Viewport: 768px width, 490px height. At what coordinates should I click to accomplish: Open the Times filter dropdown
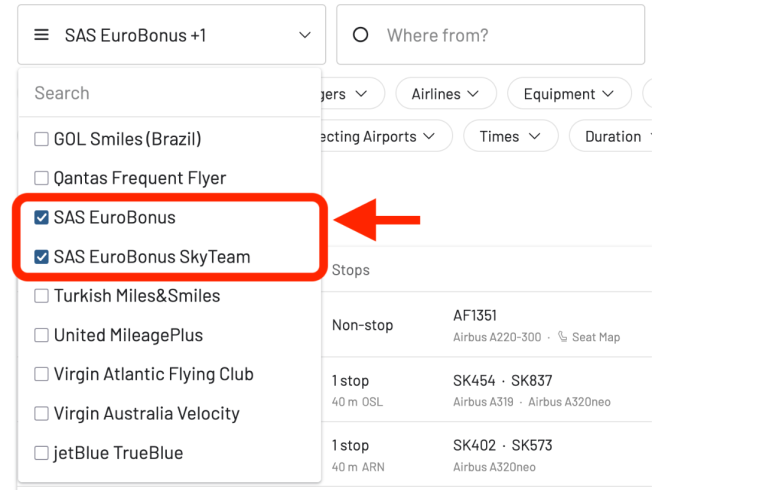pos(510,136)
